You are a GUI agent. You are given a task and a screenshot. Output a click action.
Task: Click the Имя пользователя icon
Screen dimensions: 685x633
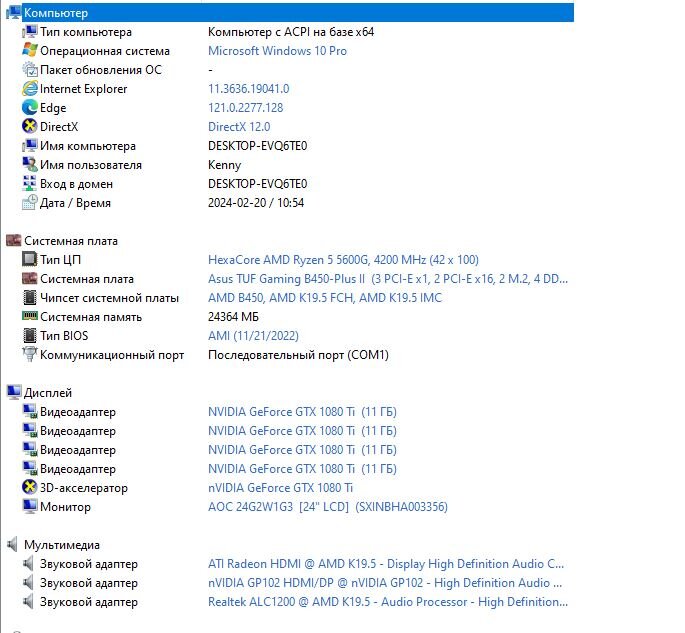click(30, 165)
